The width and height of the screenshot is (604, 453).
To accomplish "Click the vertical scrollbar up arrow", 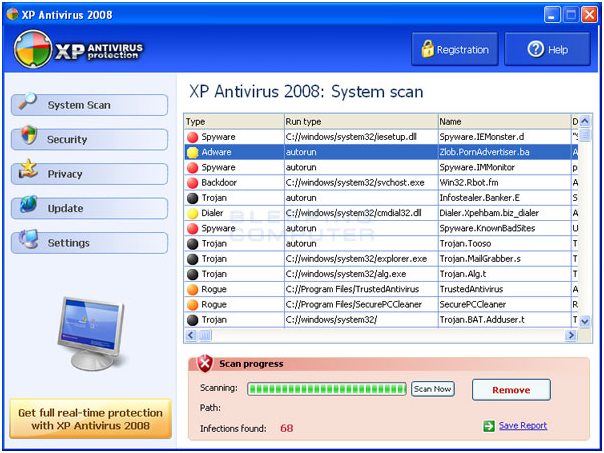I will tap(585, 121).
